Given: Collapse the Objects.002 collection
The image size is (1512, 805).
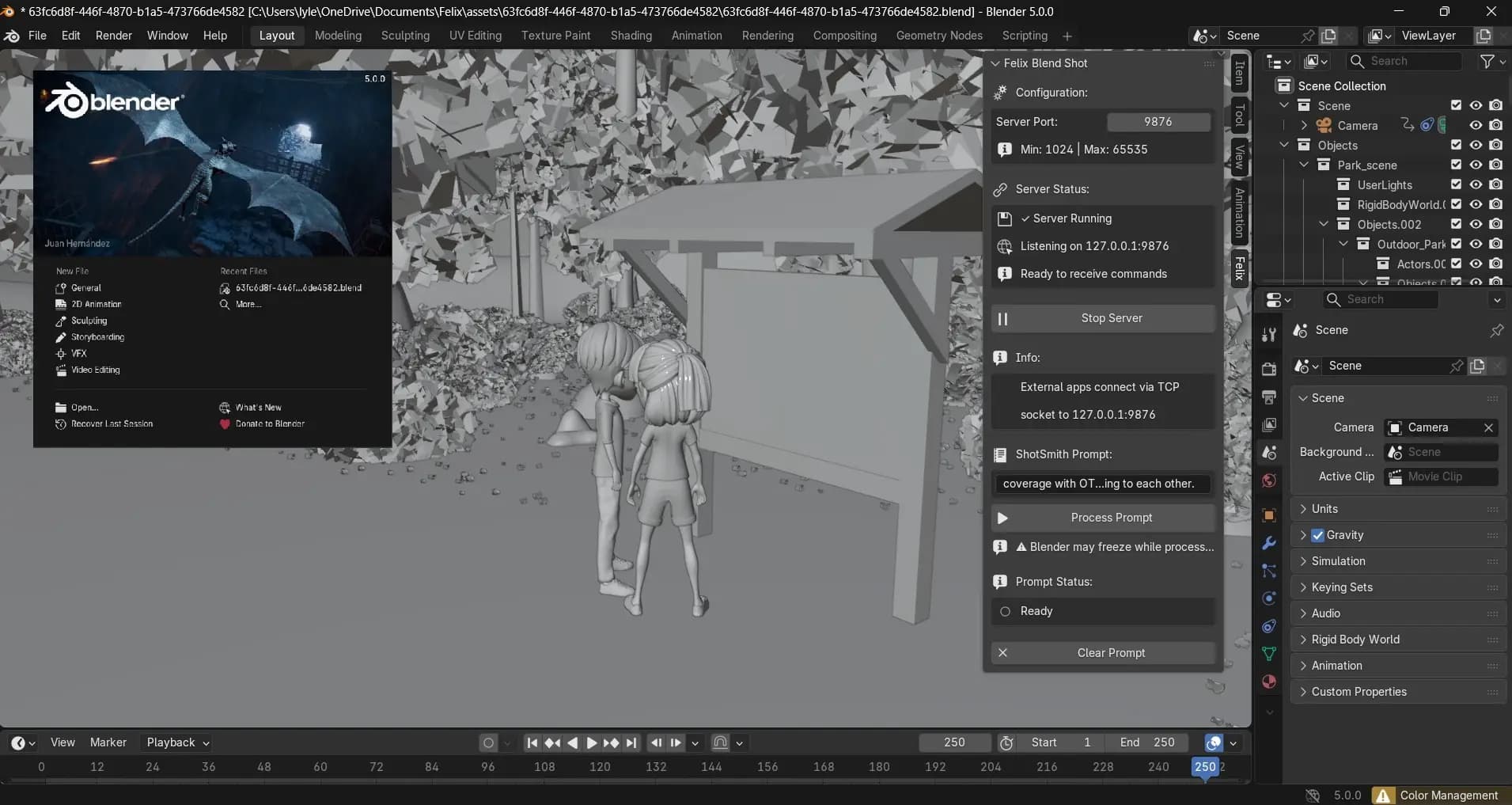Looking at the screenshot, I should (1324, 224).
